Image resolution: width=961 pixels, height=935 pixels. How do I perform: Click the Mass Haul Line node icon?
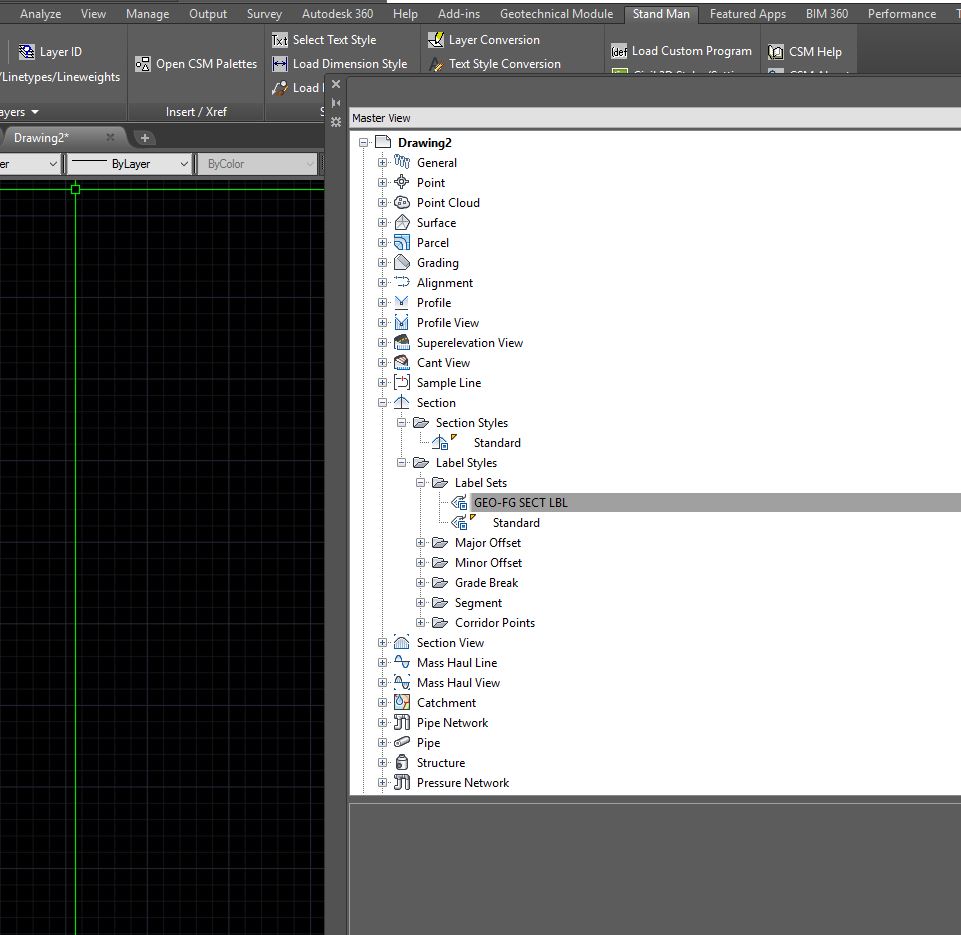(x=402, y=662)
